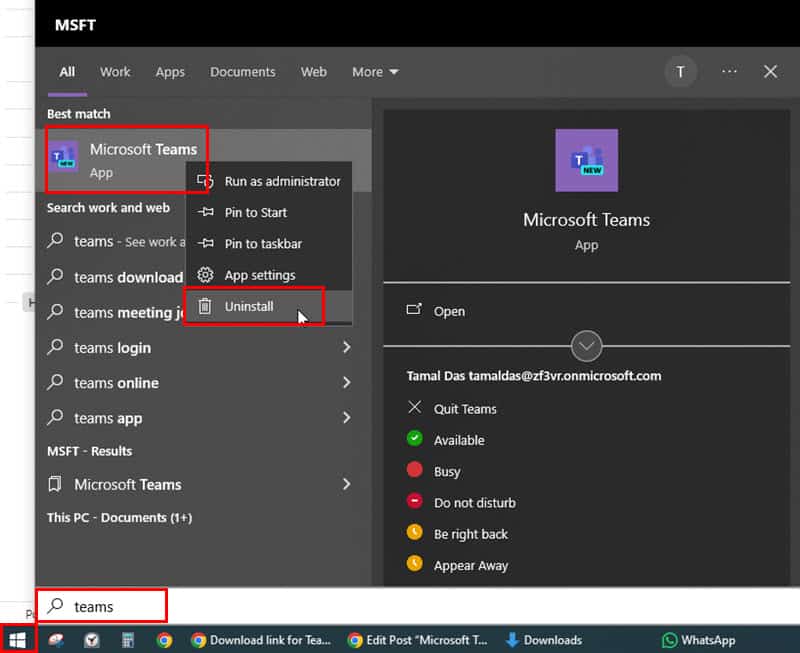Click the T account avatar
The image size is (800, 653).
click(680, 72)
